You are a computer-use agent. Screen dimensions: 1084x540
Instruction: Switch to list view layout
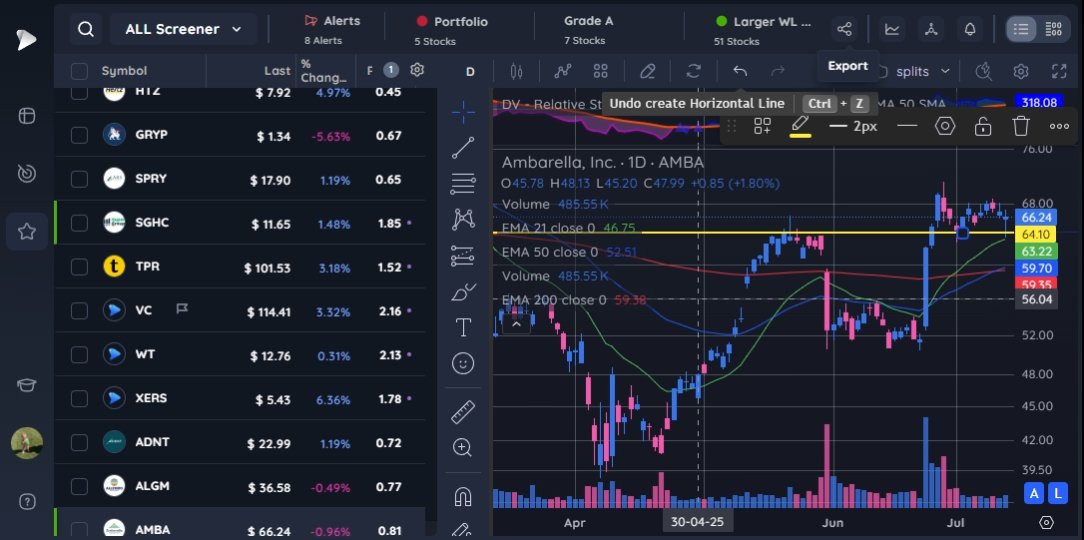(1021, 29)
